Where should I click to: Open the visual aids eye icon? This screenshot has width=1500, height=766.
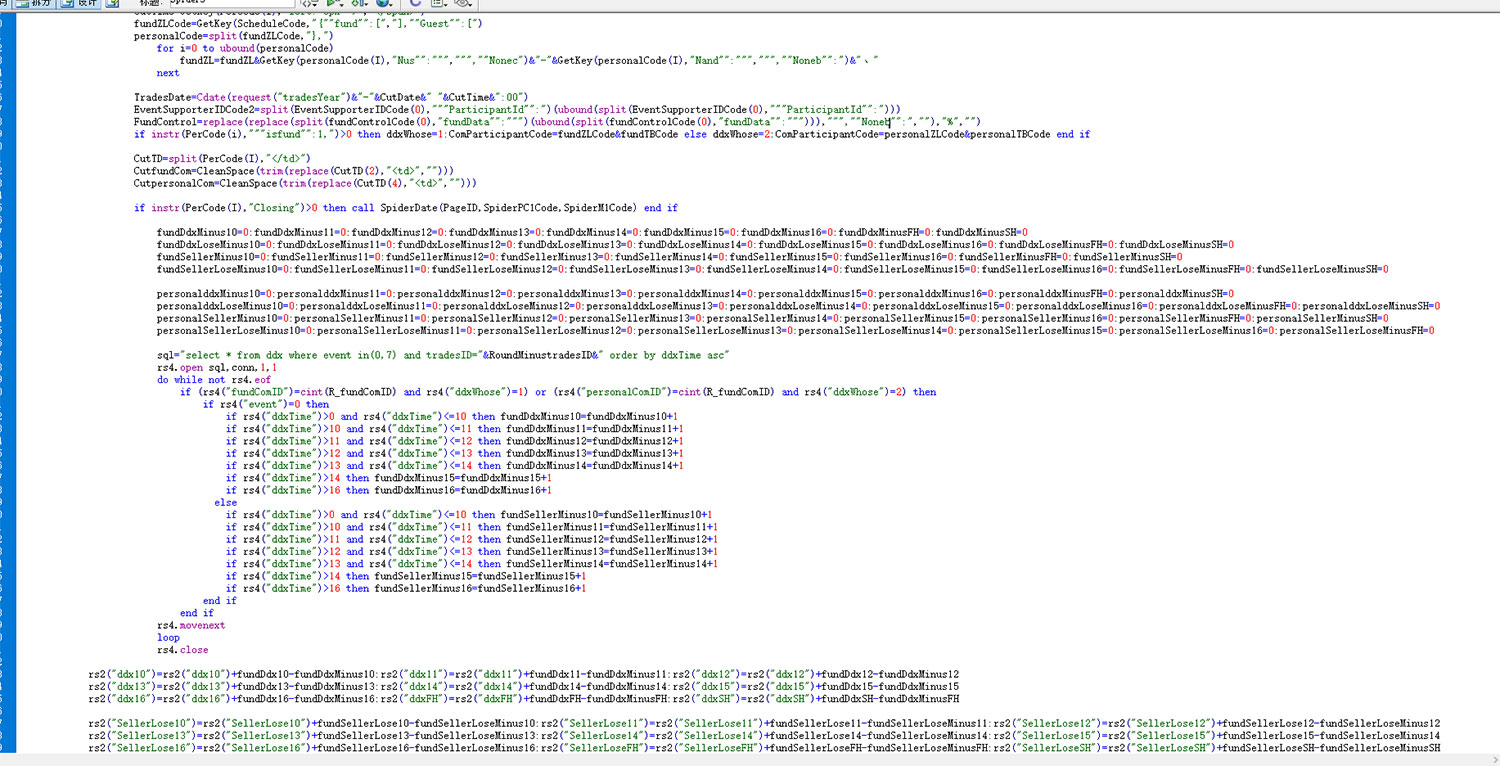(463, 3)
